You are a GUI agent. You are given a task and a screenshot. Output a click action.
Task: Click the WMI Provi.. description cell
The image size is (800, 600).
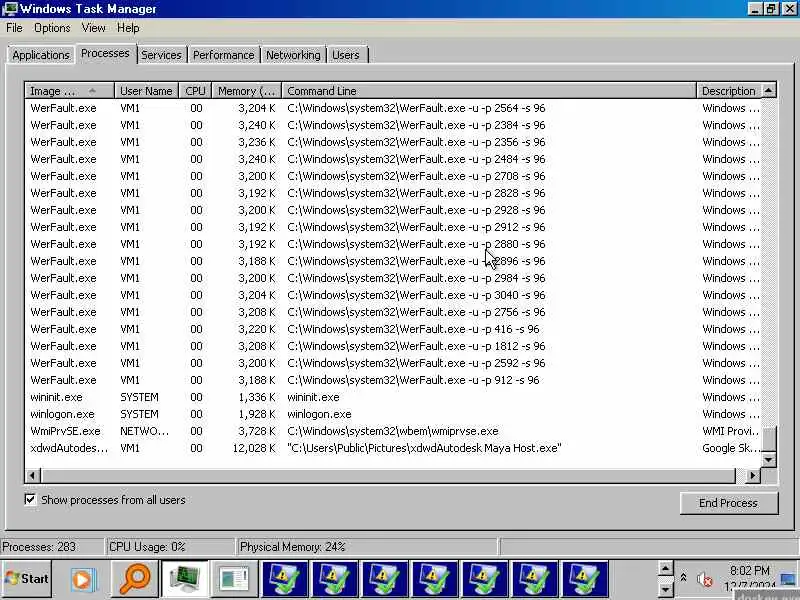(731, 431)
